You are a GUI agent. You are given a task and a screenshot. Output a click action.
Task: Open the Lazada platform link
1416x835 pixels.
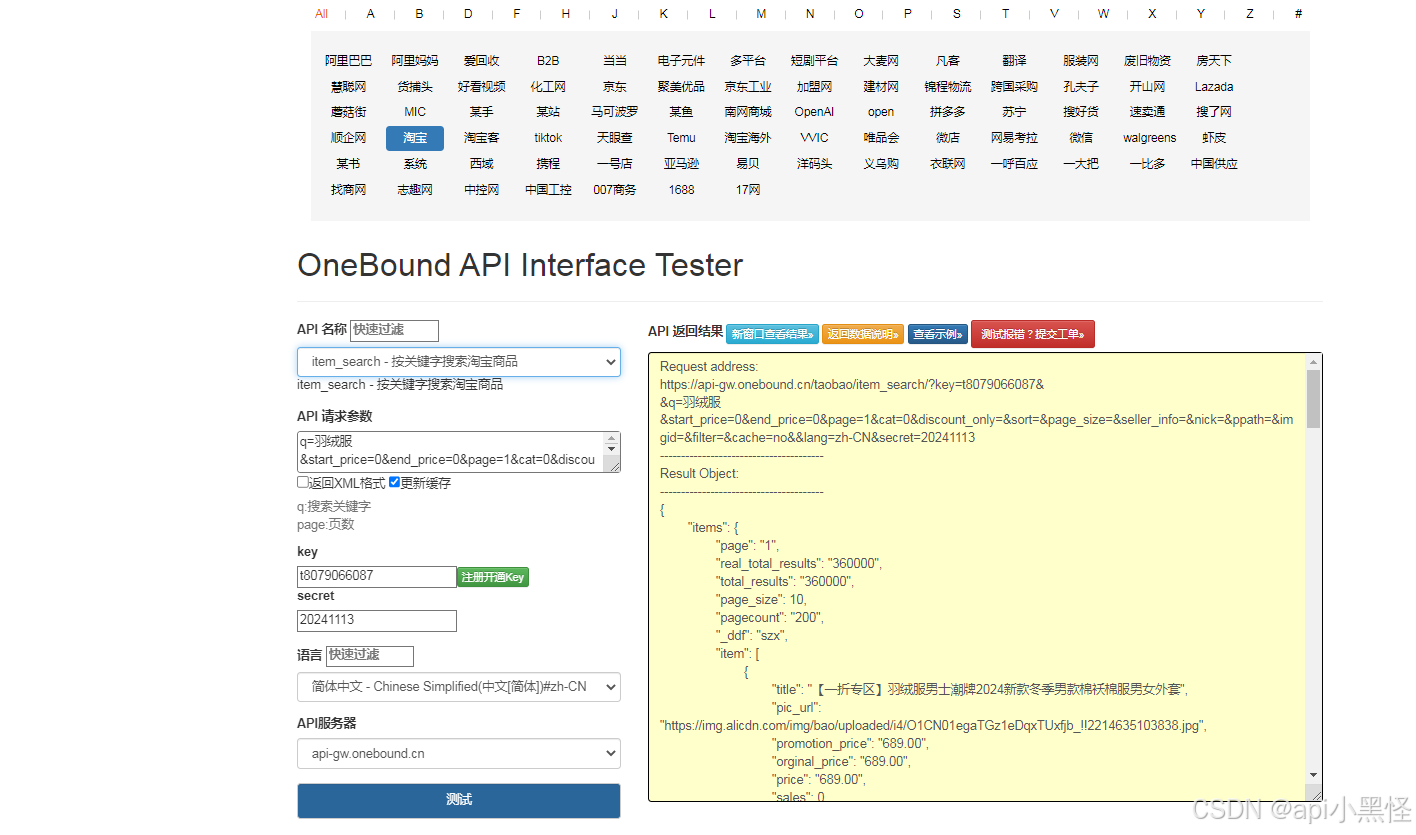click(1214, 87)
